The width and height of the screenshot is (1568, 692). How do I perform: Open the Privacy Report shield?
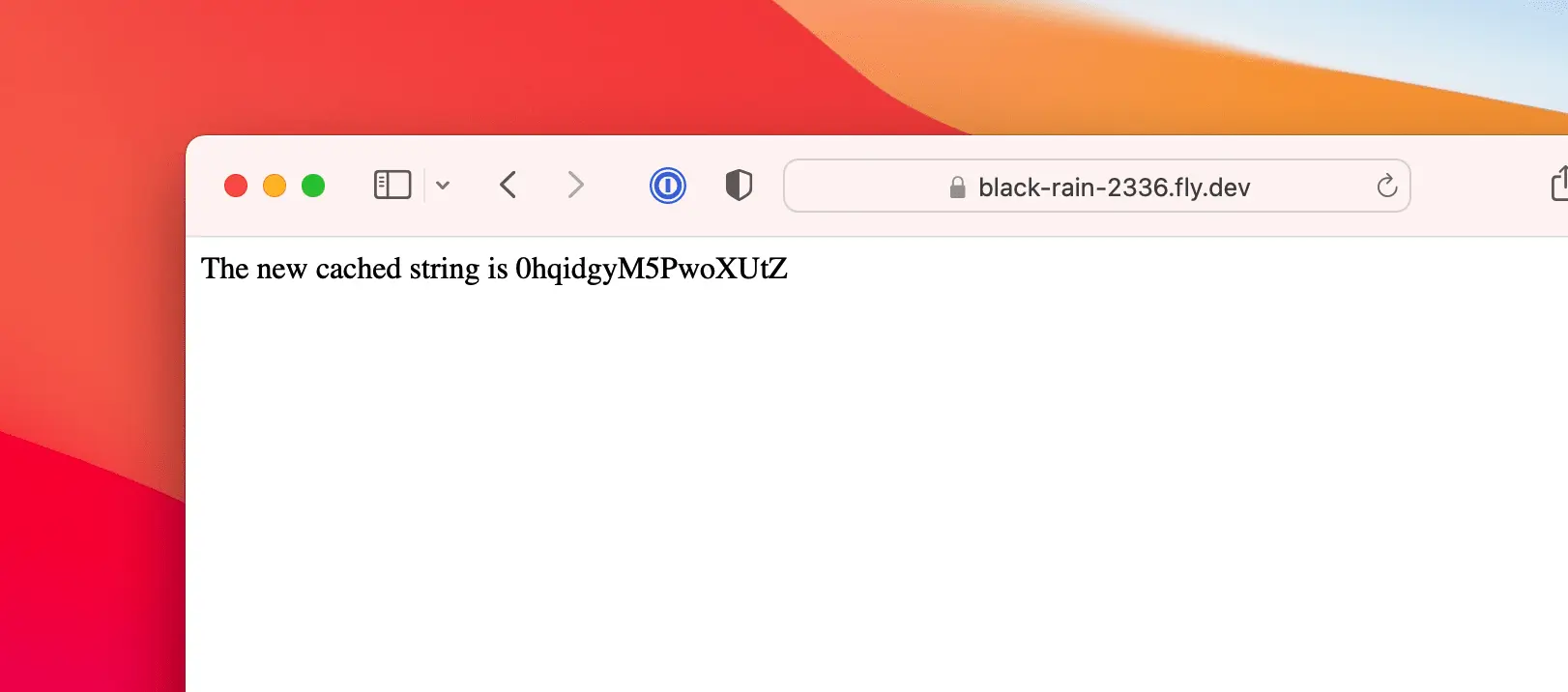click(739, 185)
